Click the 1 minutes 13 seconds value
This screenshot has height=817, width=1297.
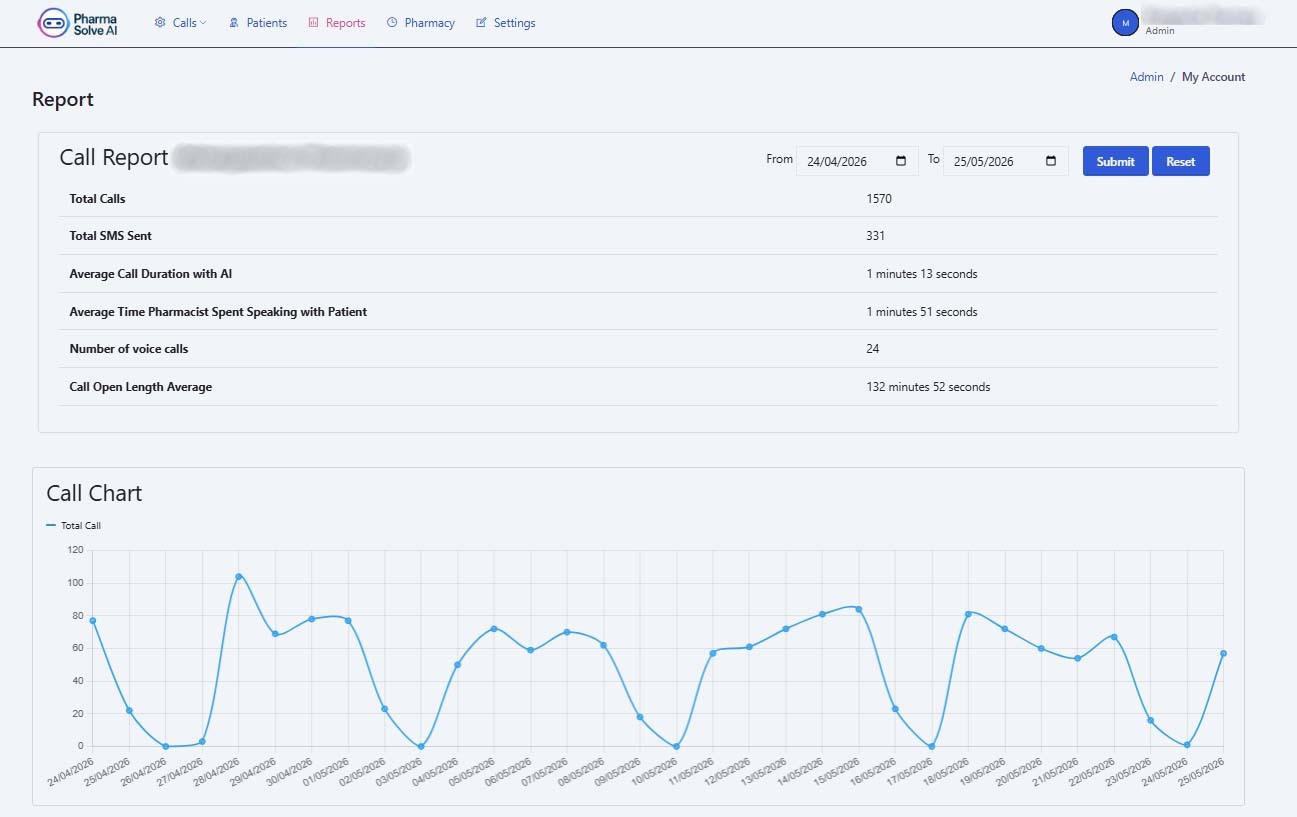click(922, 274)
